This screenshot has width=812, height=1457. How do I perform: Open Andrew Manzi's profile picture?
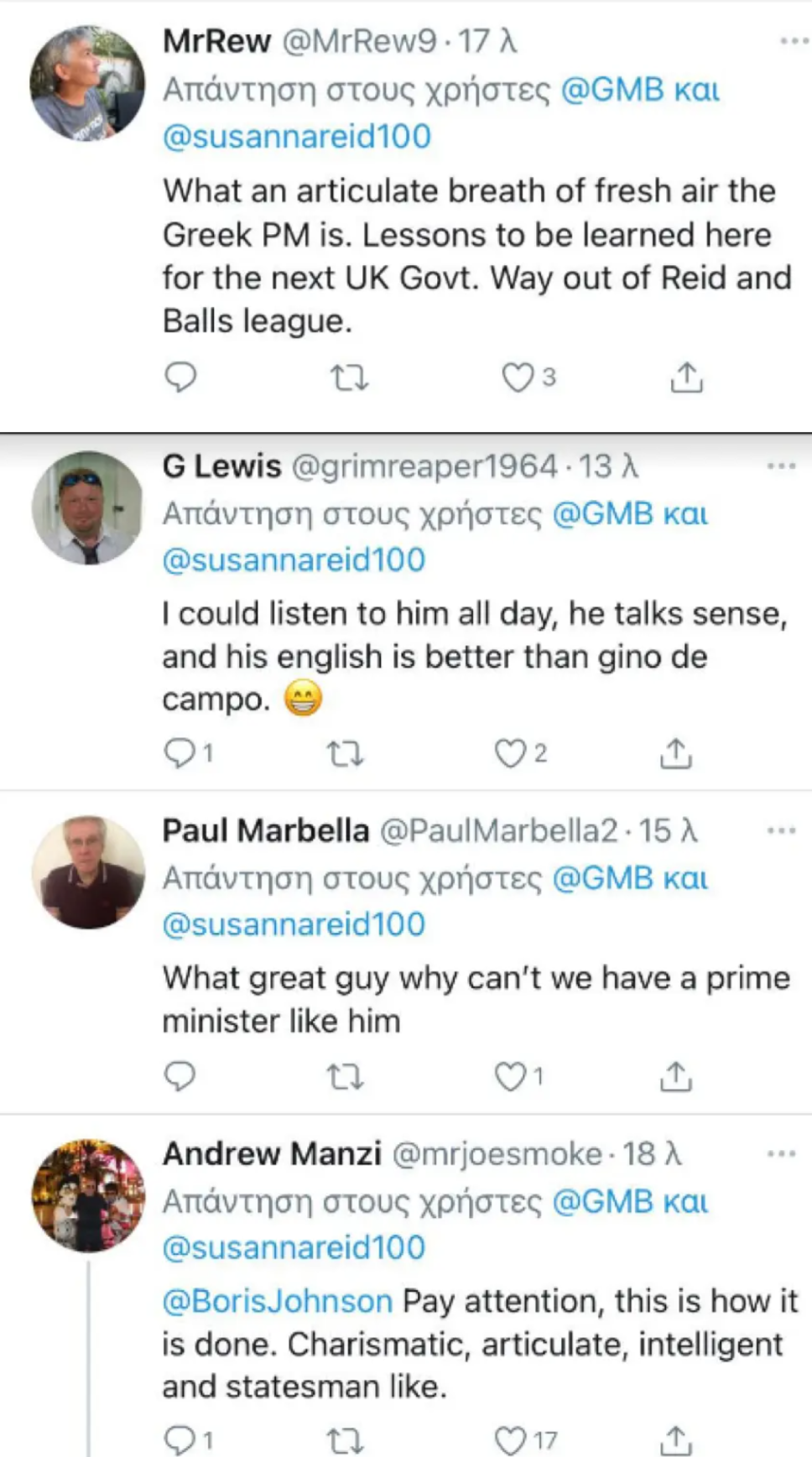click(88, 1195)
